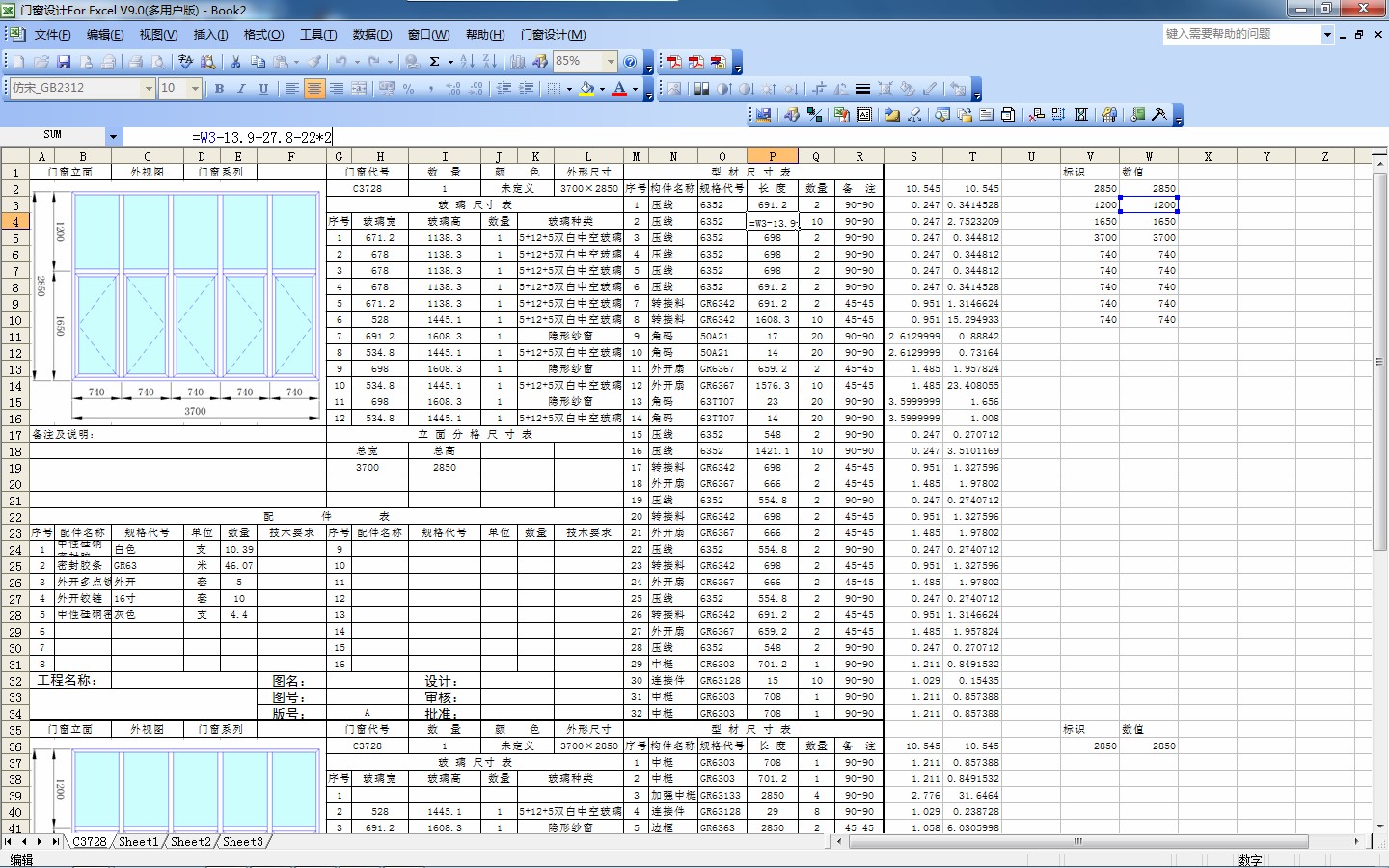Image resolution: width=1389 pixels, height=868 pixels.
Task: Select column header P
Action: (x=772, y=156)
